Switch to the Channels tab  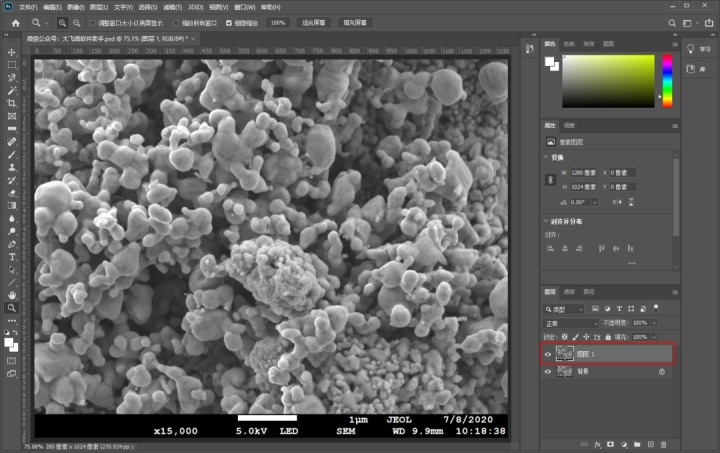(x=569, y=292)
